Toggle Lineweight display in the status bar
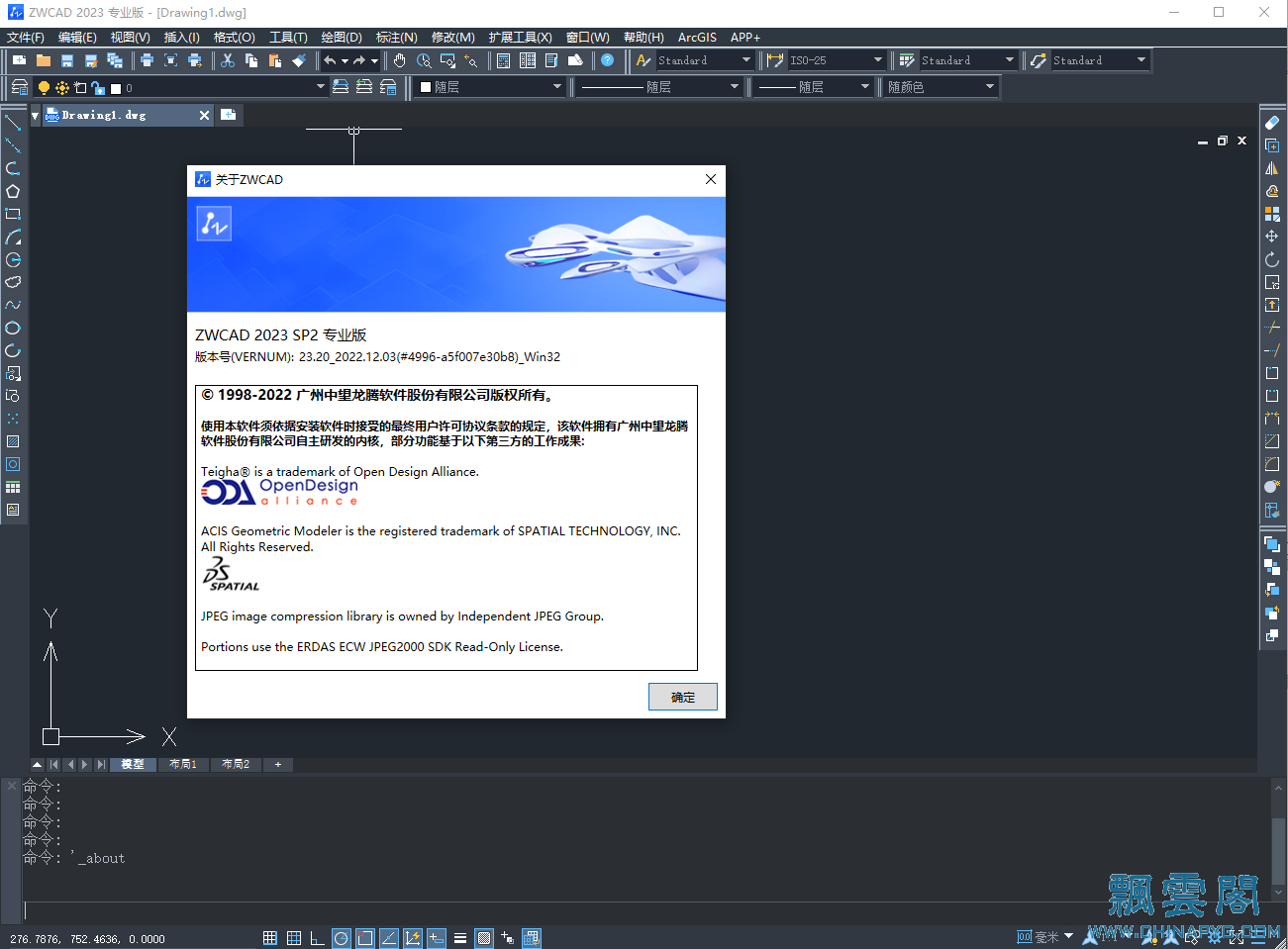Viewport: 1288px width, 949px height. (x=460, y=938)
